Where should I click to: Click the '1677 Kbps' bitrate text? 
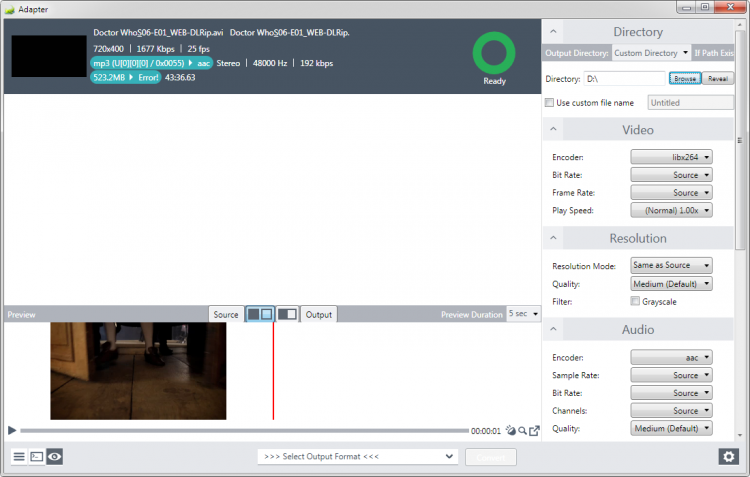tap(155, 49)
